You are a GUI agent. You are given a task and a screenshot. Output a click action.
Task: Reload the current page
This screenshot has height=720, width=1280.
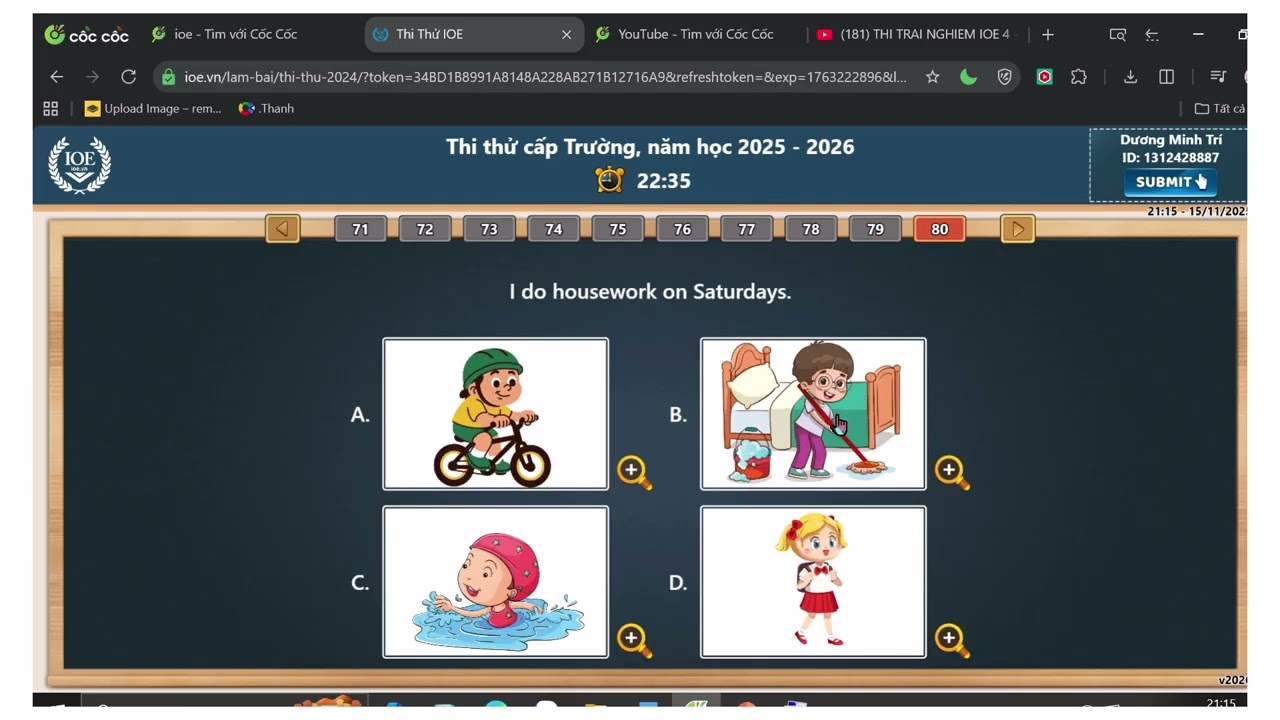point(128,77)
